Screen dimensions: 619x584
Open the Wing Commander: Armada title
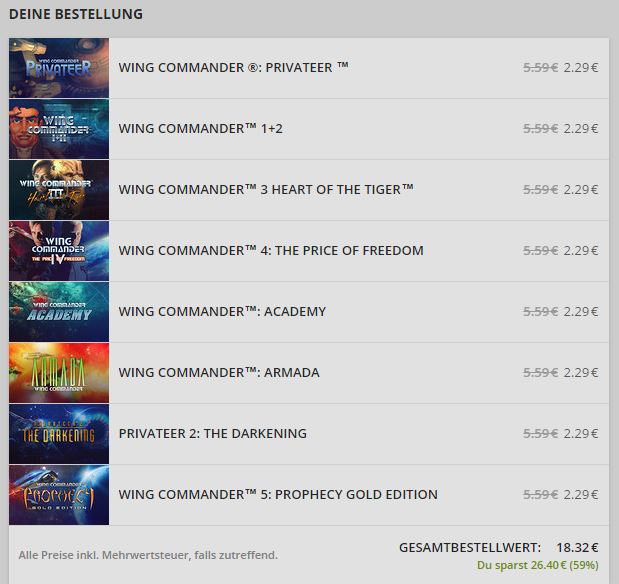coord(219,373)
